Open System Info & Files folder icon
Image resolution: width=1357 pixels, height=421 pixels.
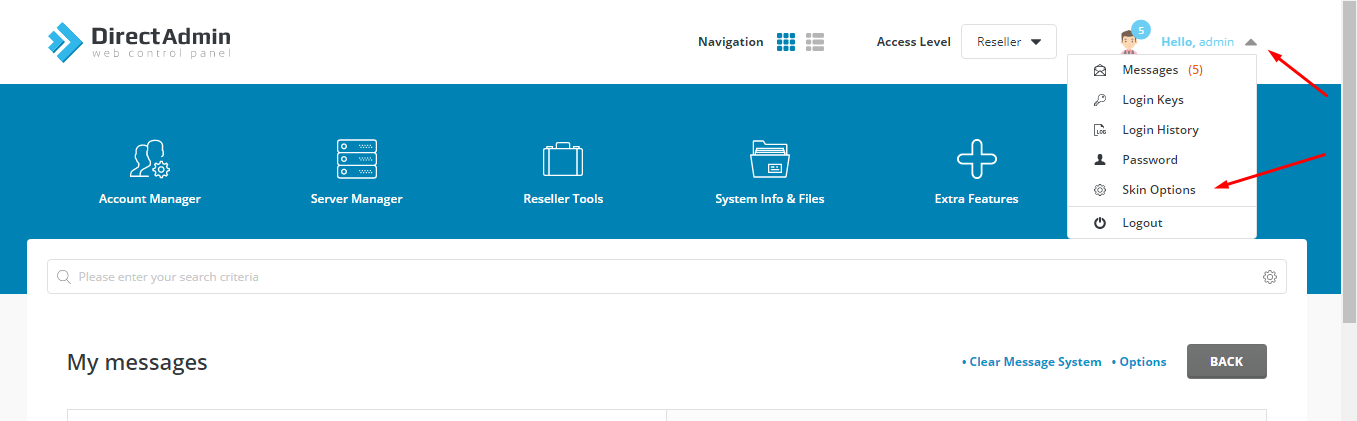(770, 159)
